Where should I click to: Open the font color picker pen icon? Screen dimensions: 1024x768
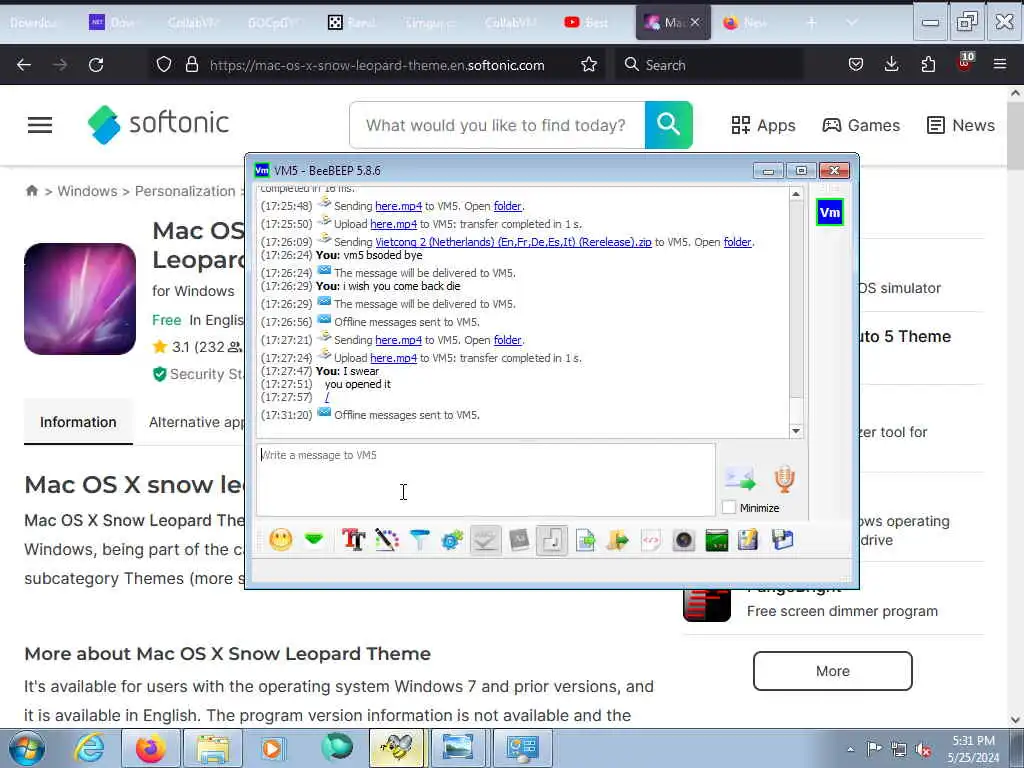(387, 540)
